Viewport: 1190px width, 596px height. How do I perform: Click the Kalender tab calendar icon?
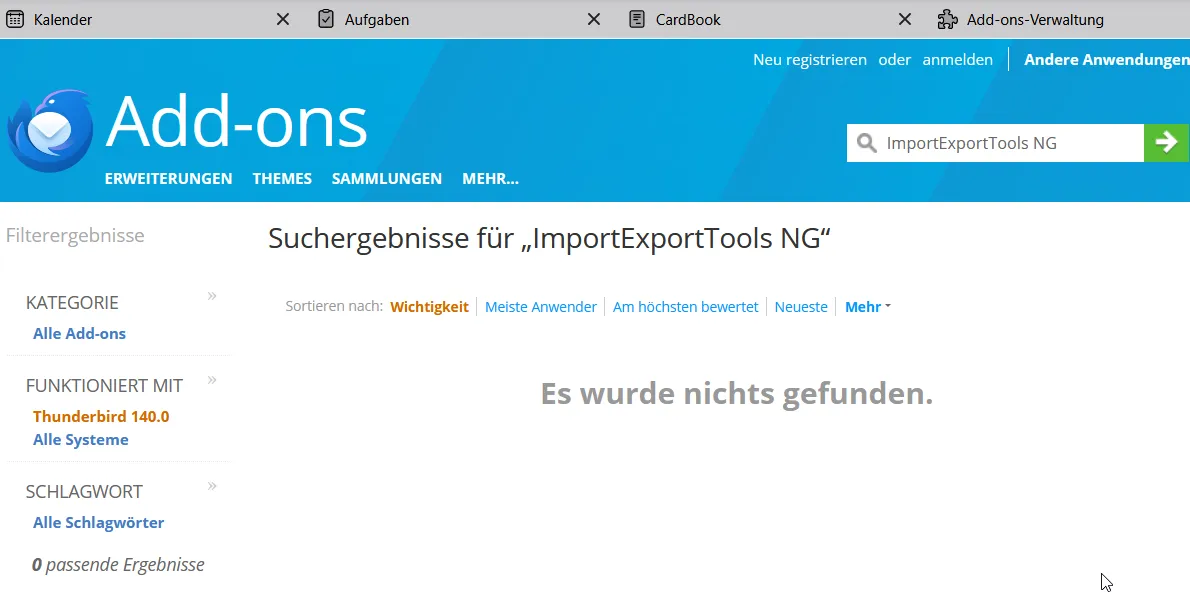point(15,19)
